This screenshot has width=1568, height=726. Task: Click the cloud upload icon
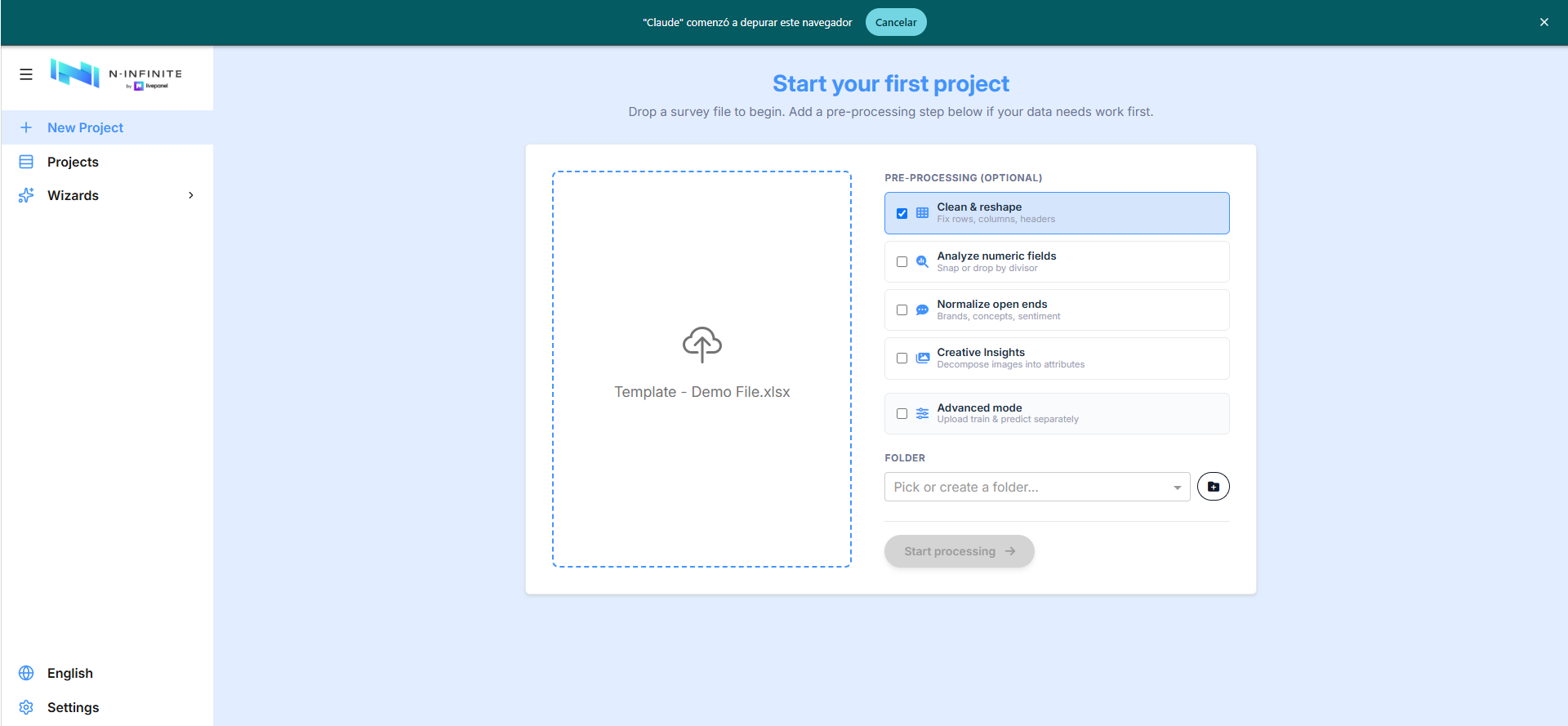click(x=702, y=345)
